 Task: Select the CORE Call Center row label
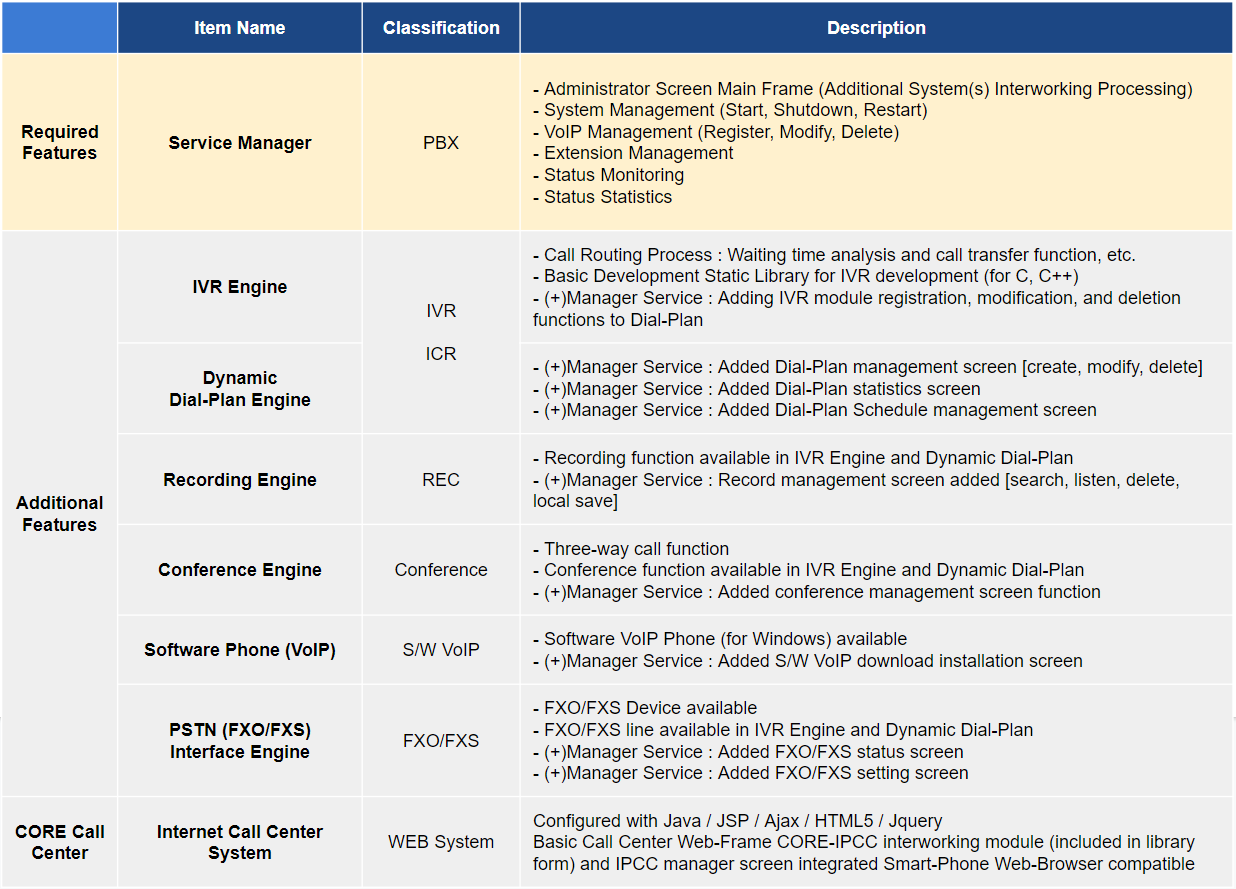coord(60,842)
